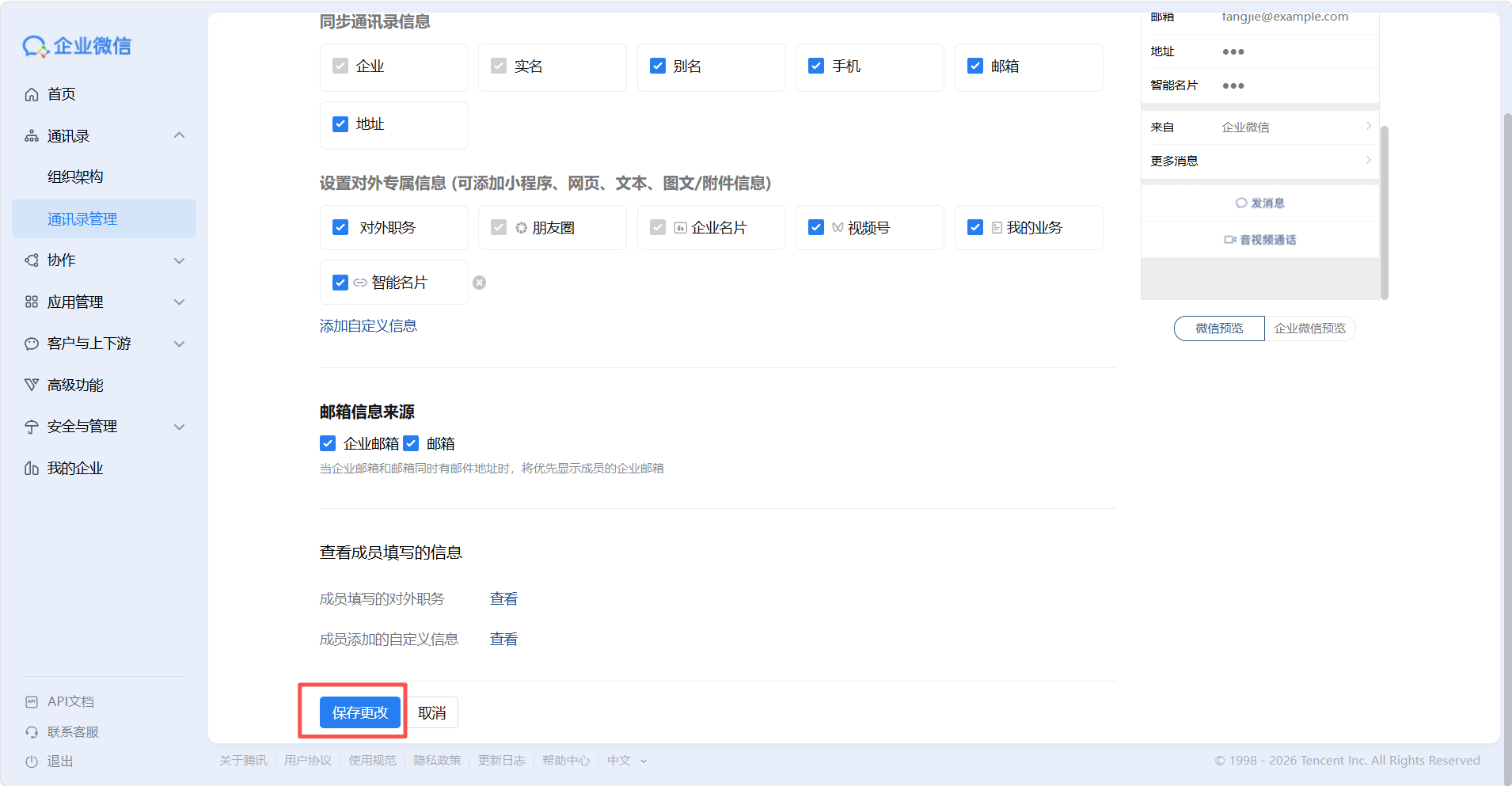1512x786 pixels.
Task: Click 查看 next to 成员填写的对外职务
Action: tap(503, 599)
